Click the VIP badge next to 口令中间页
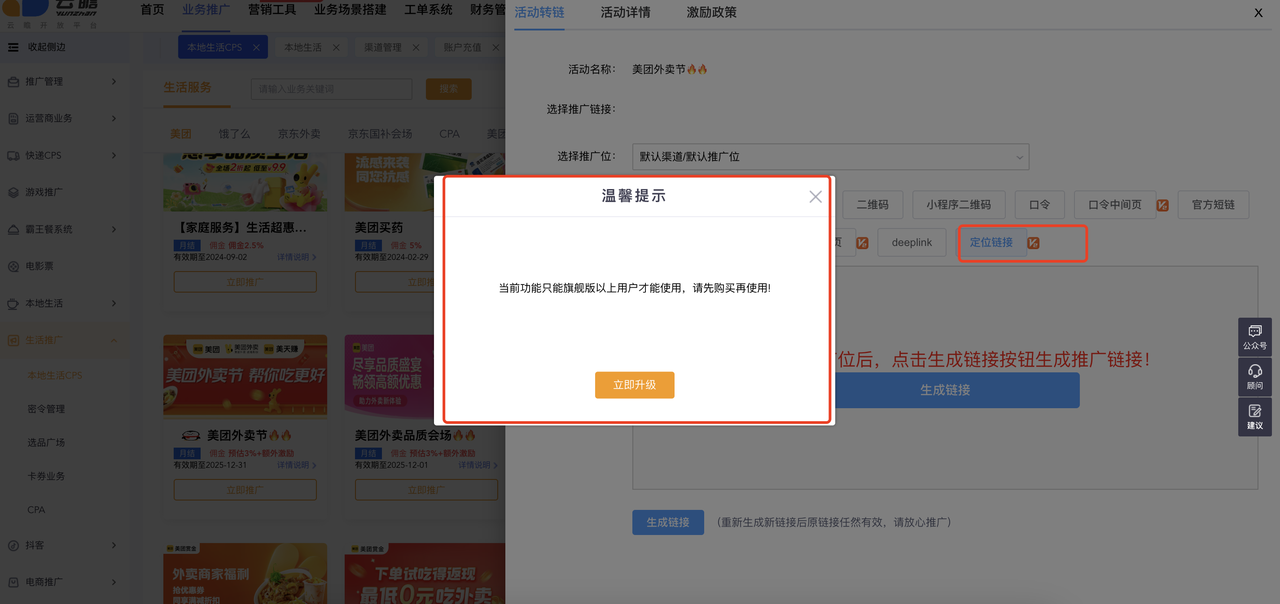The image size is (1280, 604). pos(1162,205)
